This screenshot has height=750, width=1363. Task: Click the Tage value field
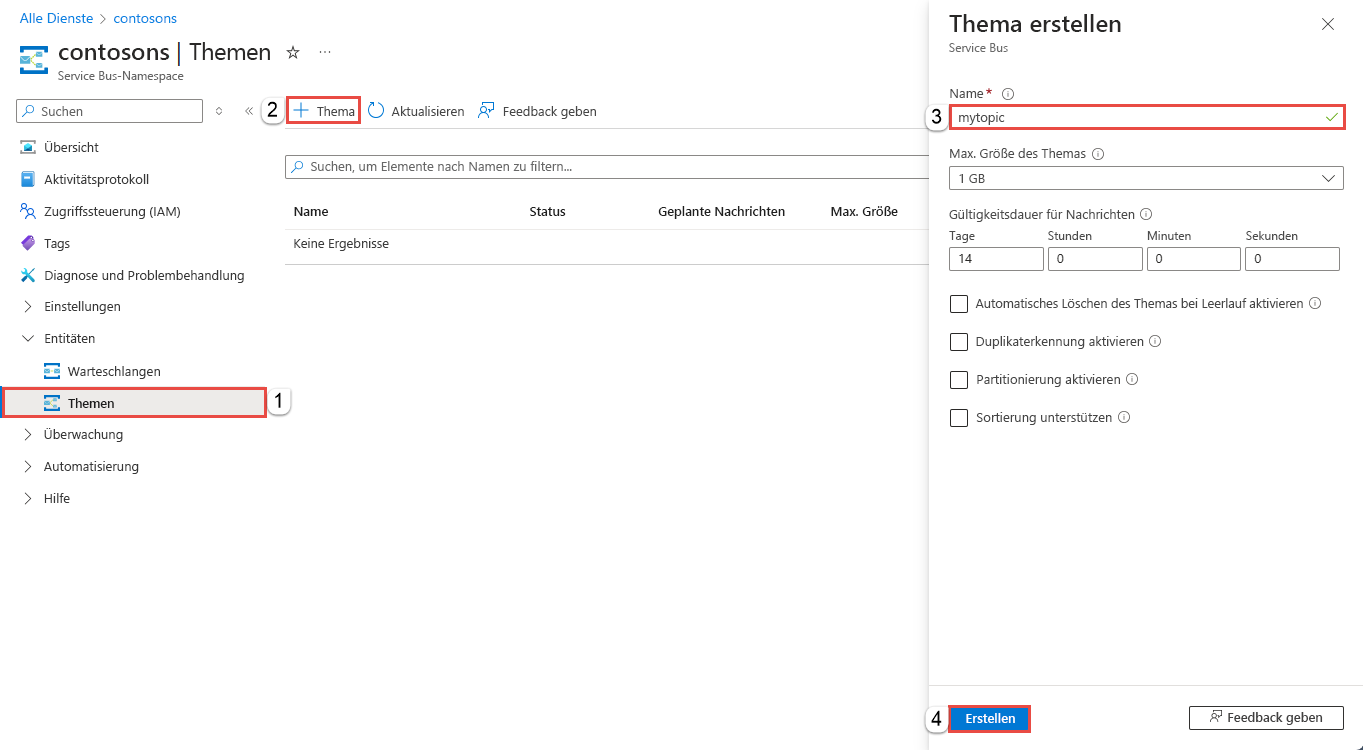(x=996, y=258)
